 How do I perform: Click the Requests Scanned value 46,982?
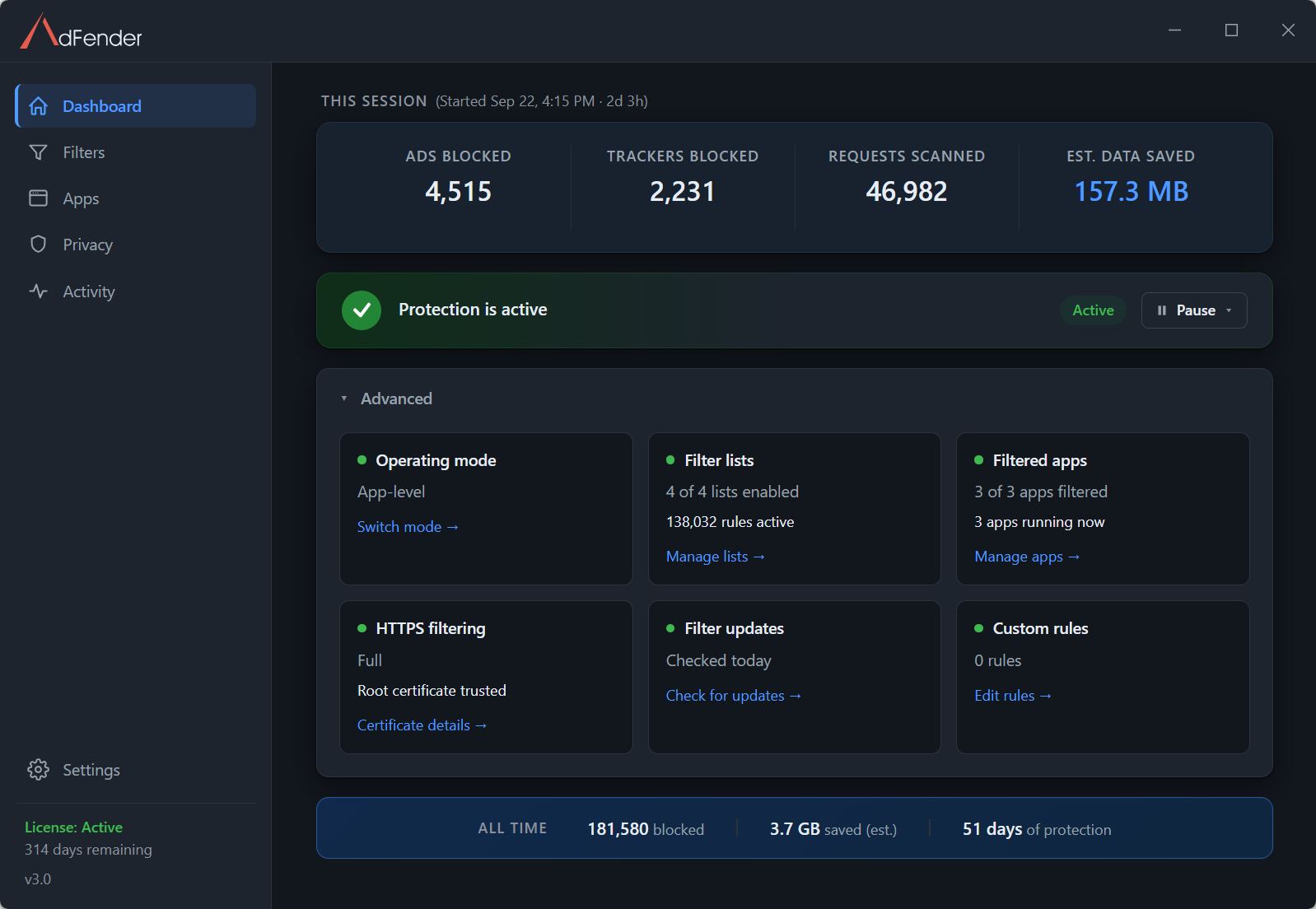(x=907, y=192)
